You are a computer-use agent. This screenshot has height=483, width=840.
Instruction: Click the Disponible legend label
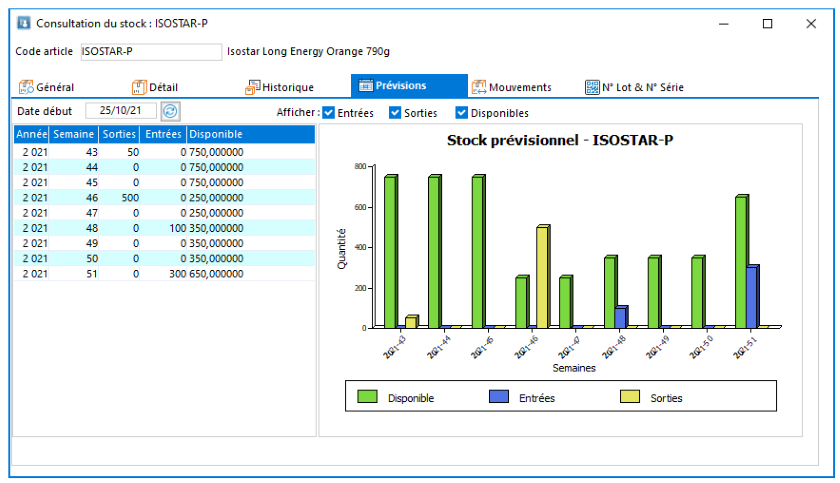411,398
